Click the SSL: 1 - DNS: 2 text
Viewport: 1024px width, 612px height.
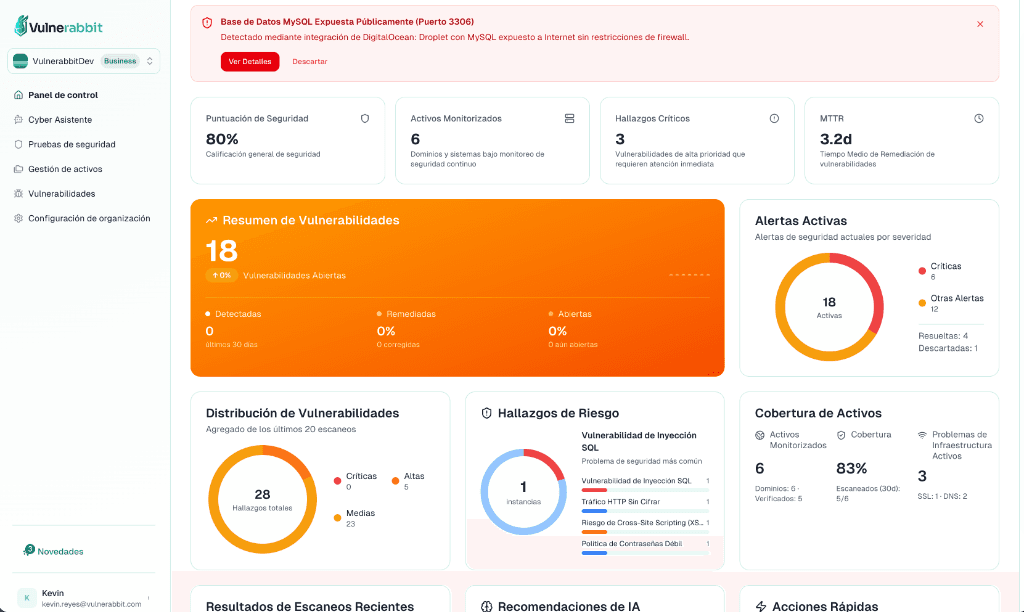tap(942, 496)
